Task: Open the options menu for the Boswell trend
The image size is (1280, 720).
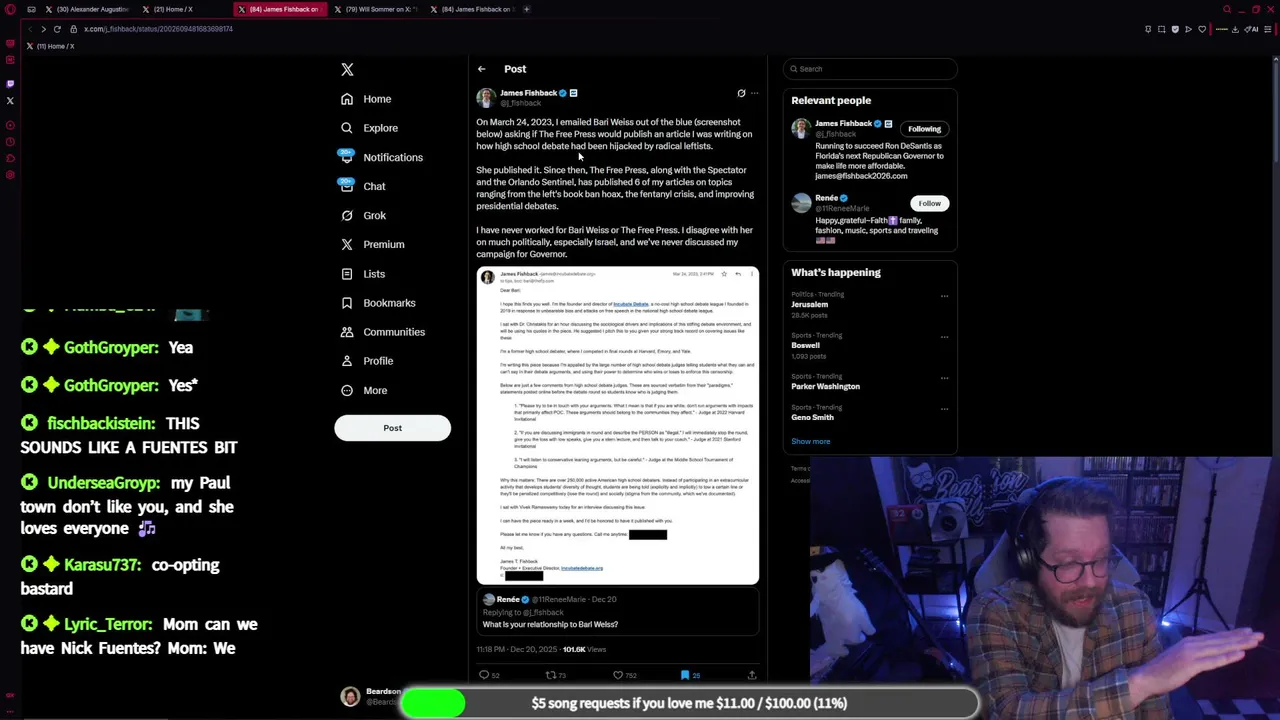Action: click(x=944, y=337)
